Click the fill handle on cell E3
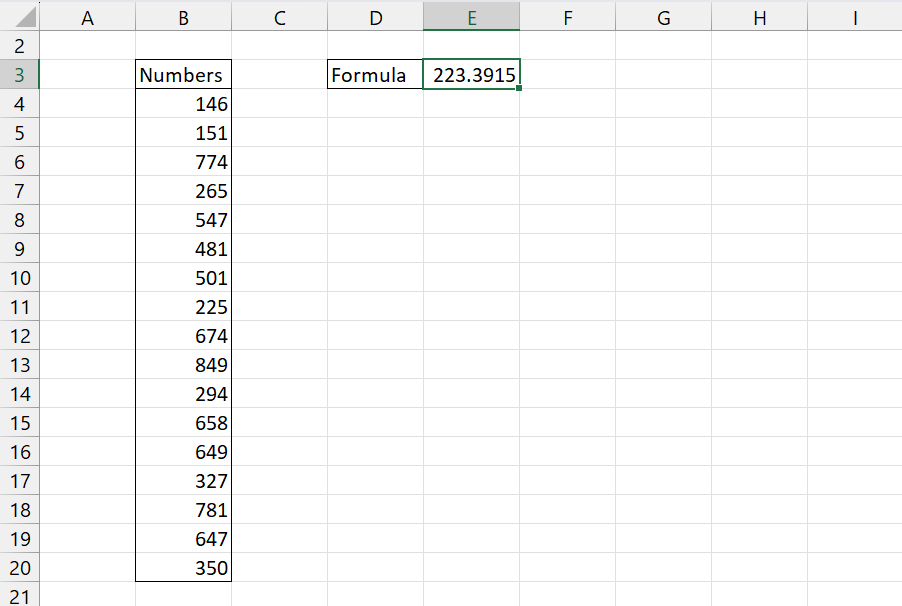The image size is (902, 606). click(x=519, y=89)
